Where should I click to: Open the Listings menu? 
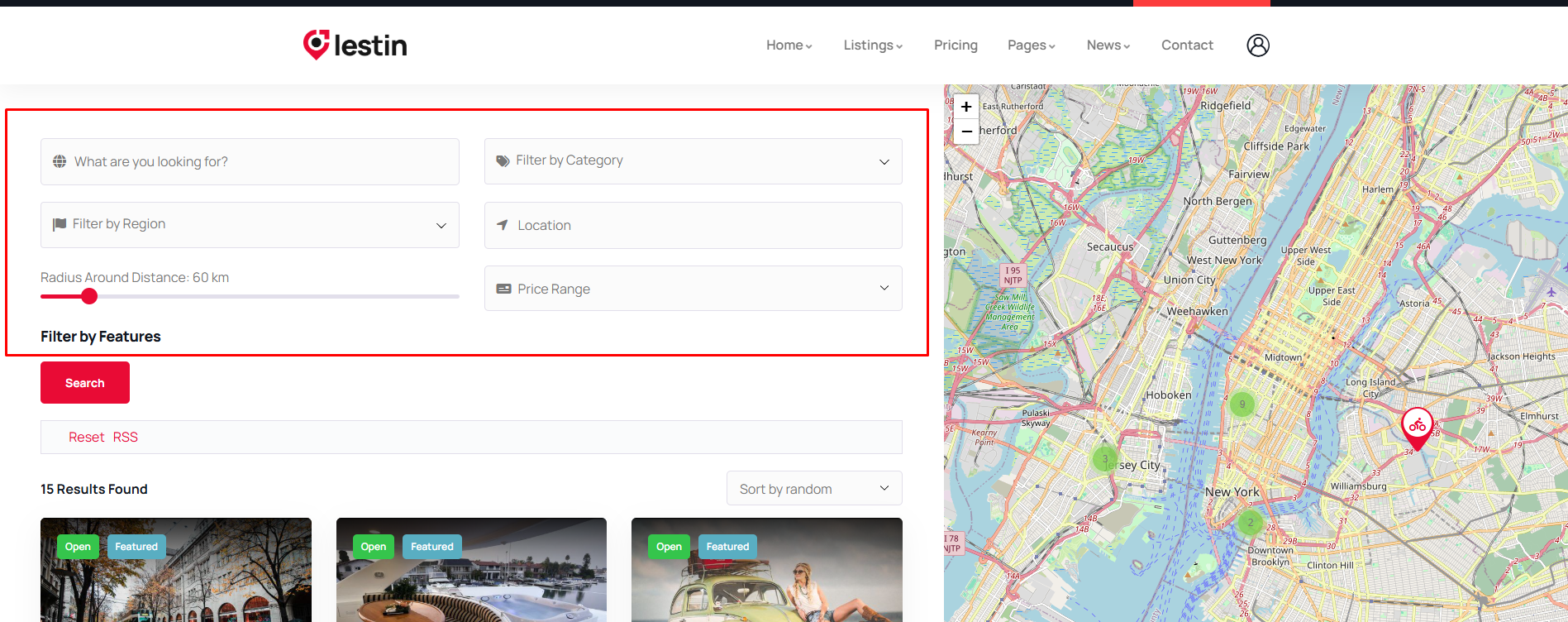(873, 45)
